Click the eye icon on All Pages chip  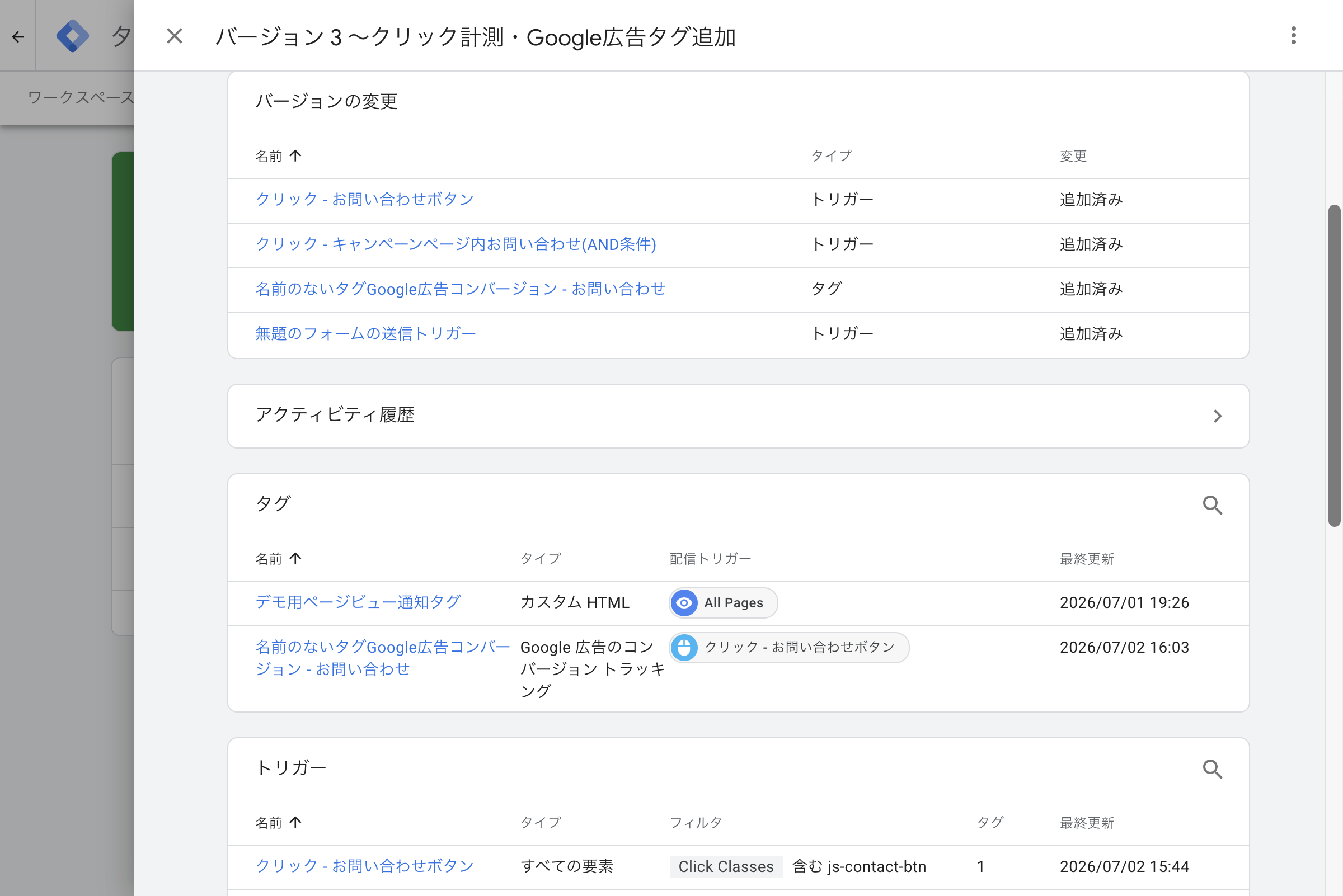click(x=684, y=603)
